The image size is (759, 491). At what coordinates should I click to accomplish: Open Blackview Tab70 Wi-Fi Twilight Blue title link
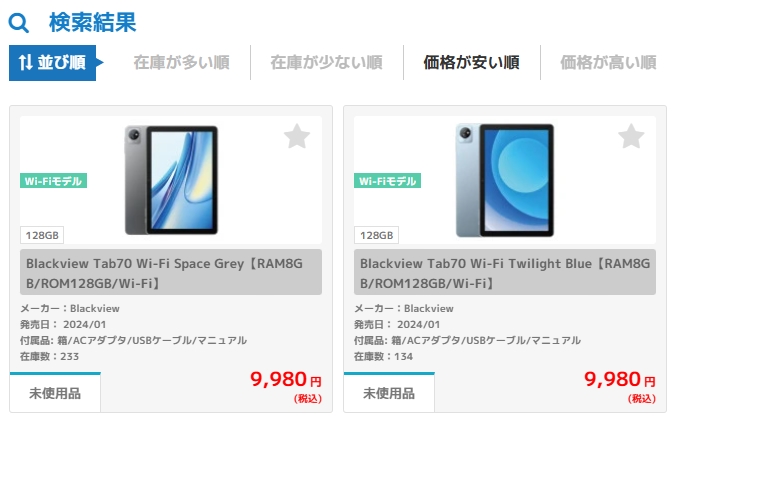click(505, 272)
